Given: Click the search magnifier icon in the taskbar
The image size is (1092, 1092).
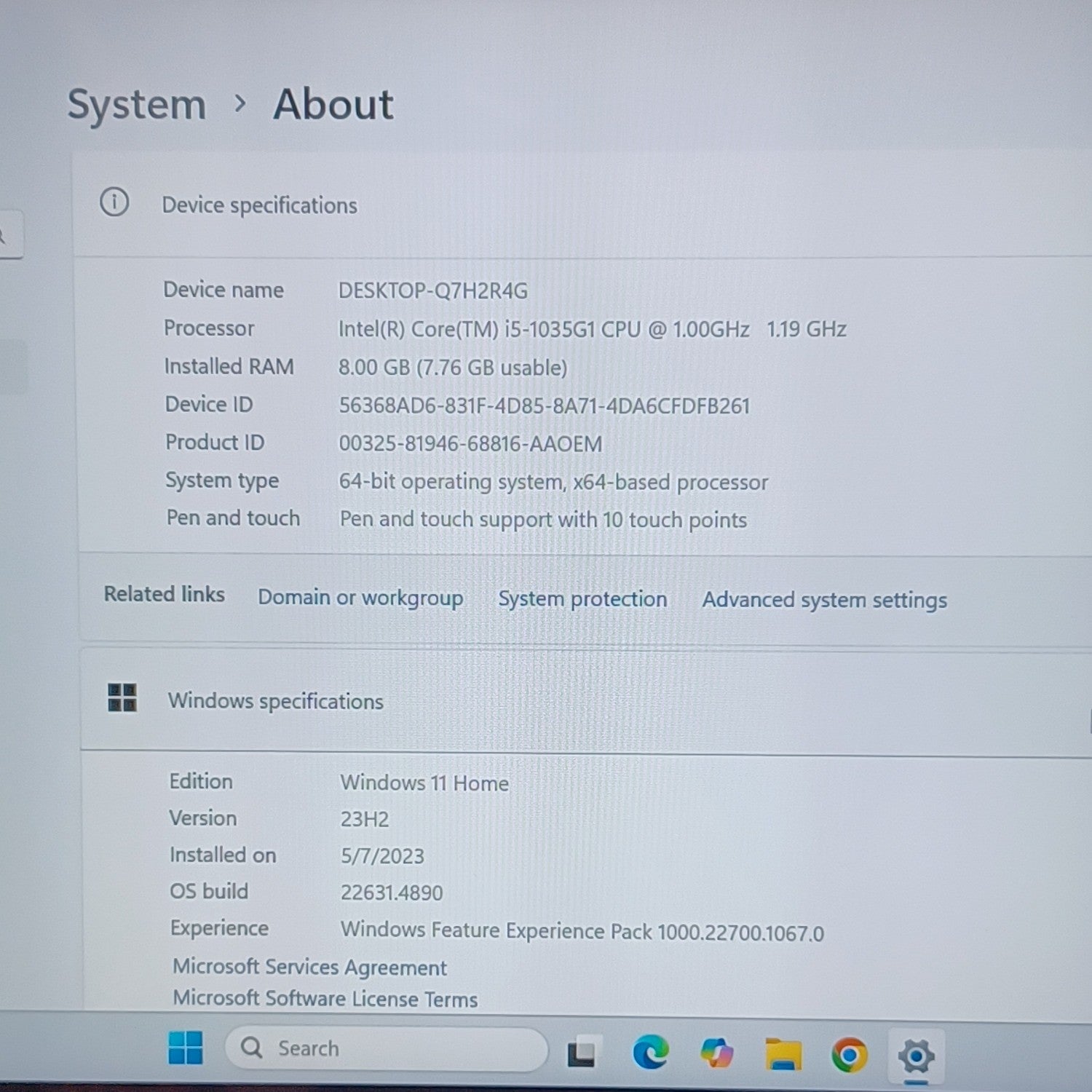Looking at the screenshot, I should pyautogui.click(x=251, y=1048).
